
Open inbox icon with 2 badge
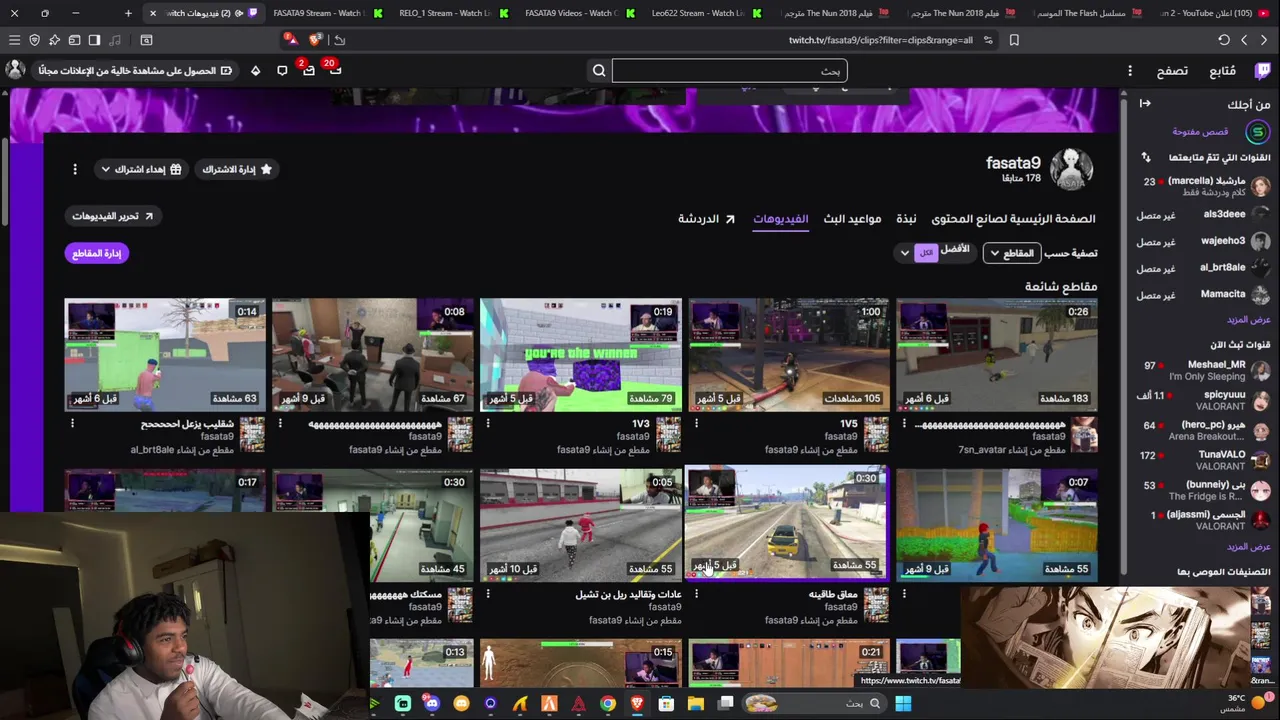pos(308,70)
